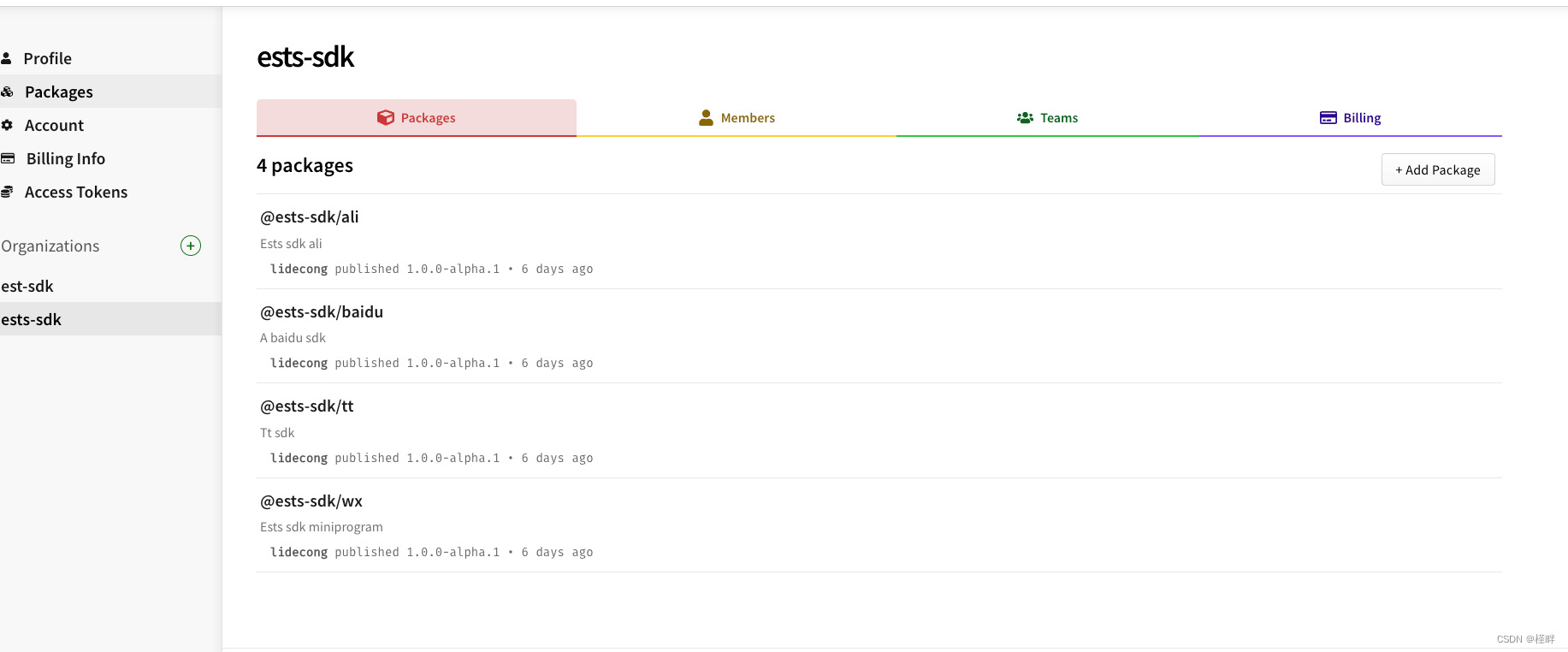
Task: Open the ests-sdk organization in sidebar
Action: pos(111,319)
